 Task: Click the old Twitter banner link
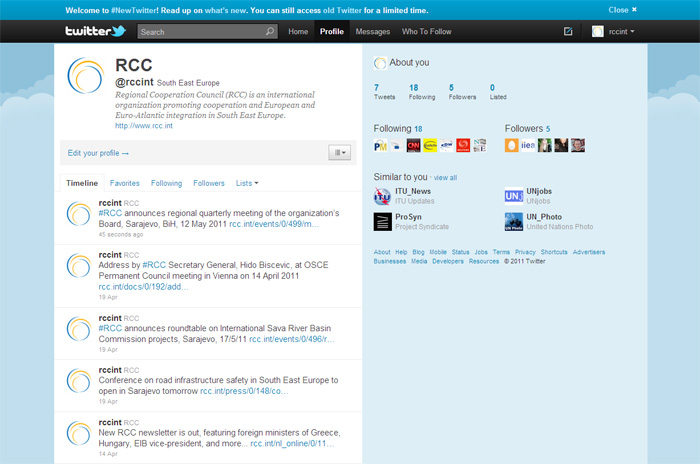342,10
